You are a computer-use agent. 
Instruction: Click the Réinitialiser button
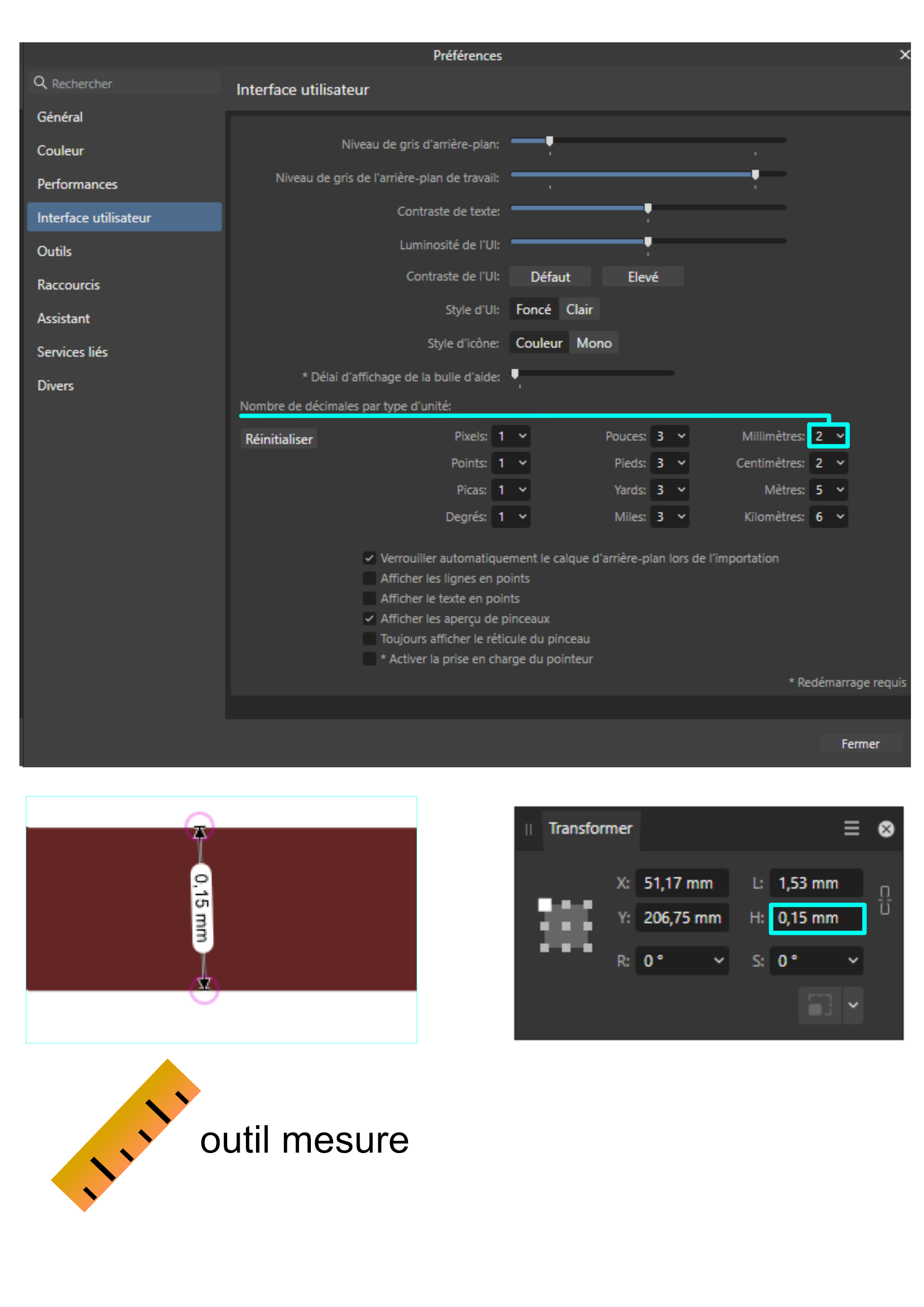coord(279,440)
